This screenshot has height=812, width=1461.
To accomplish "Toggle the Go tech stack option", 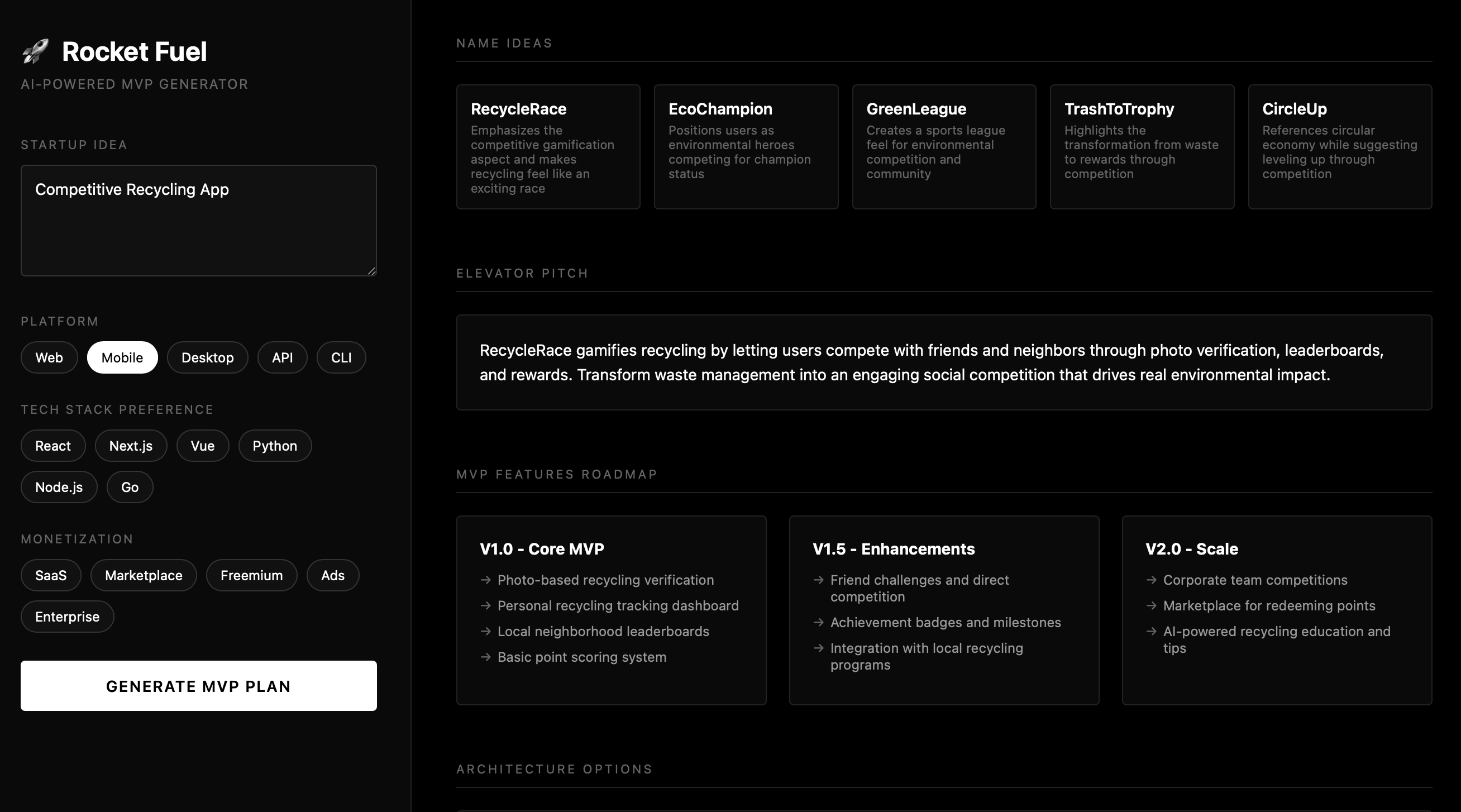I will (130, 487).
